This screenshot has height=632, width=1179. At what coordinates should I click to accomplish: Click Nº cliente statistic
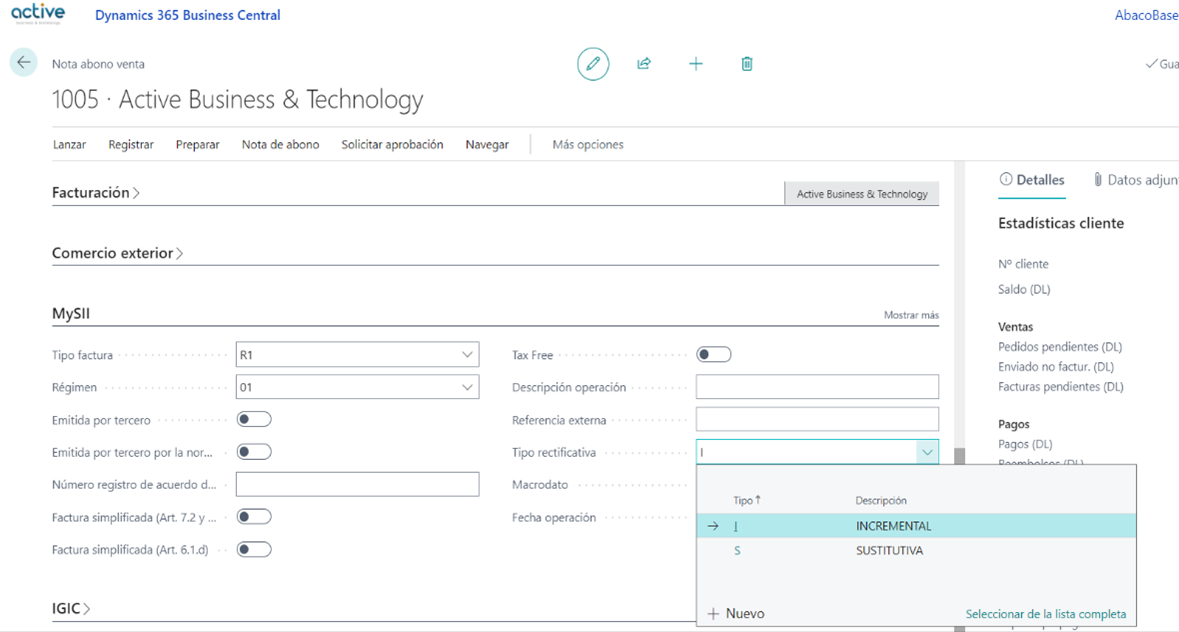tap(1023, 264)
